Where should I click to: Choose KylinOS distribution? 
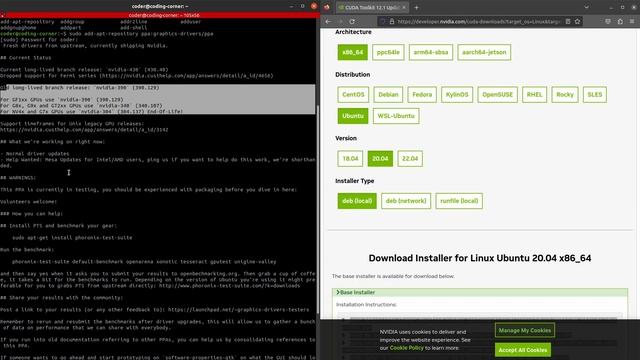457,95
